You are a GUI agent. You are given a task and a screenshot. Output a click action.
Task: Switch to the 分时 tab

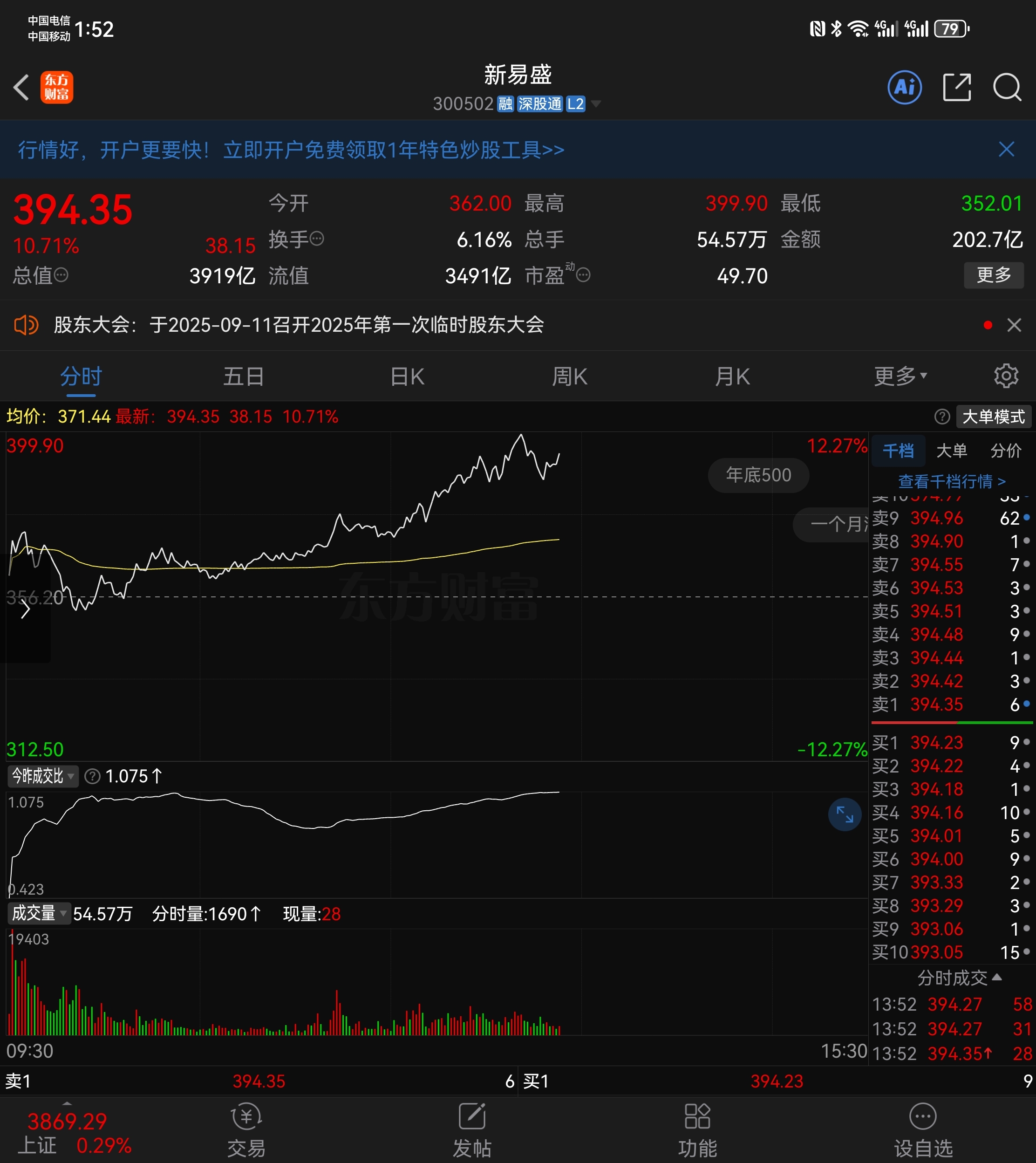pos(81,376)
